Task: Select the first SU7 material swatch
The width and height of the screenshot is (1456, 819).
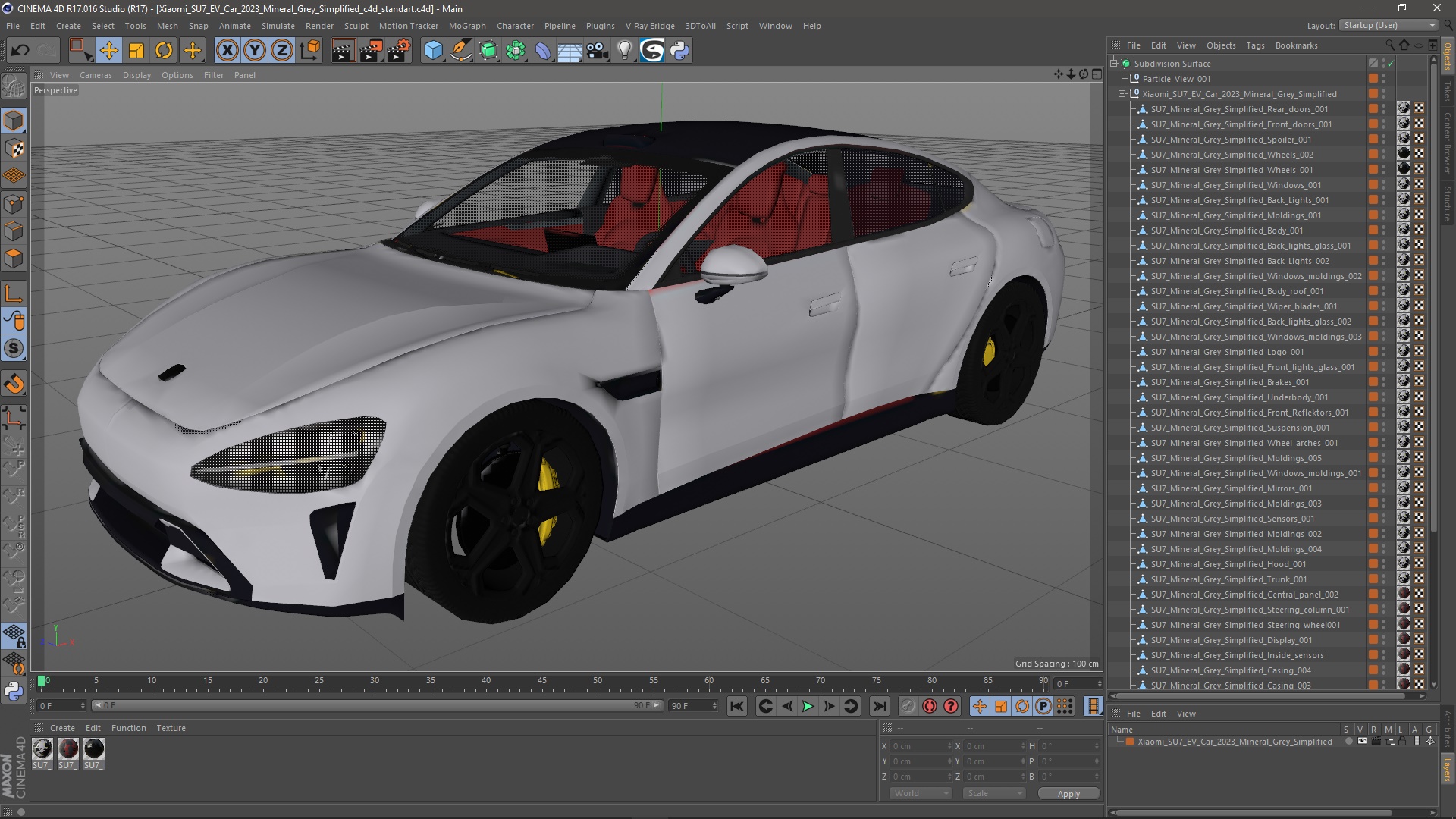Action: 42,750
